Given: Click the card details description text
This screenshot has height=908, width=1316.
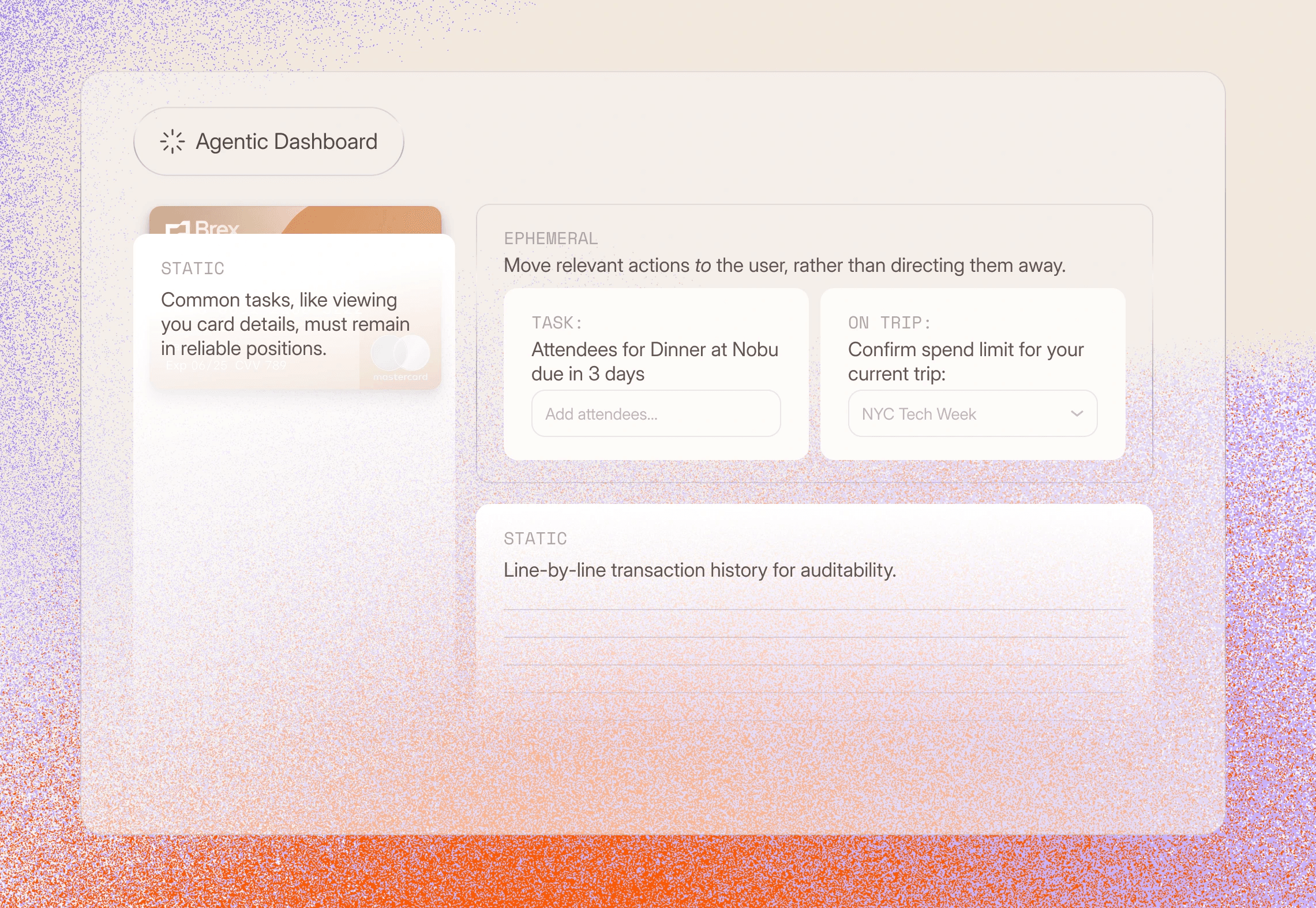Looking at the screenshot, I should click(x=285, y=324).
